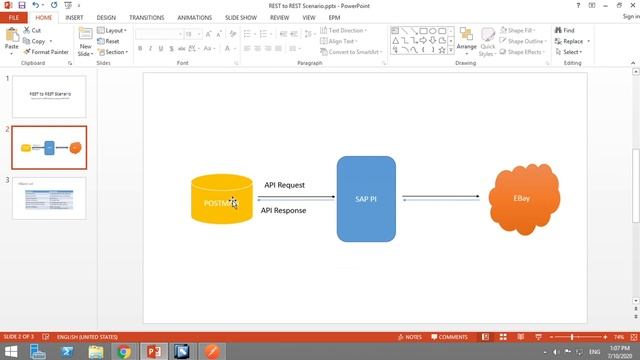640x360 pixels.
Task: Click the Undo icon in title bar
Action: click(x=36, y=5)
